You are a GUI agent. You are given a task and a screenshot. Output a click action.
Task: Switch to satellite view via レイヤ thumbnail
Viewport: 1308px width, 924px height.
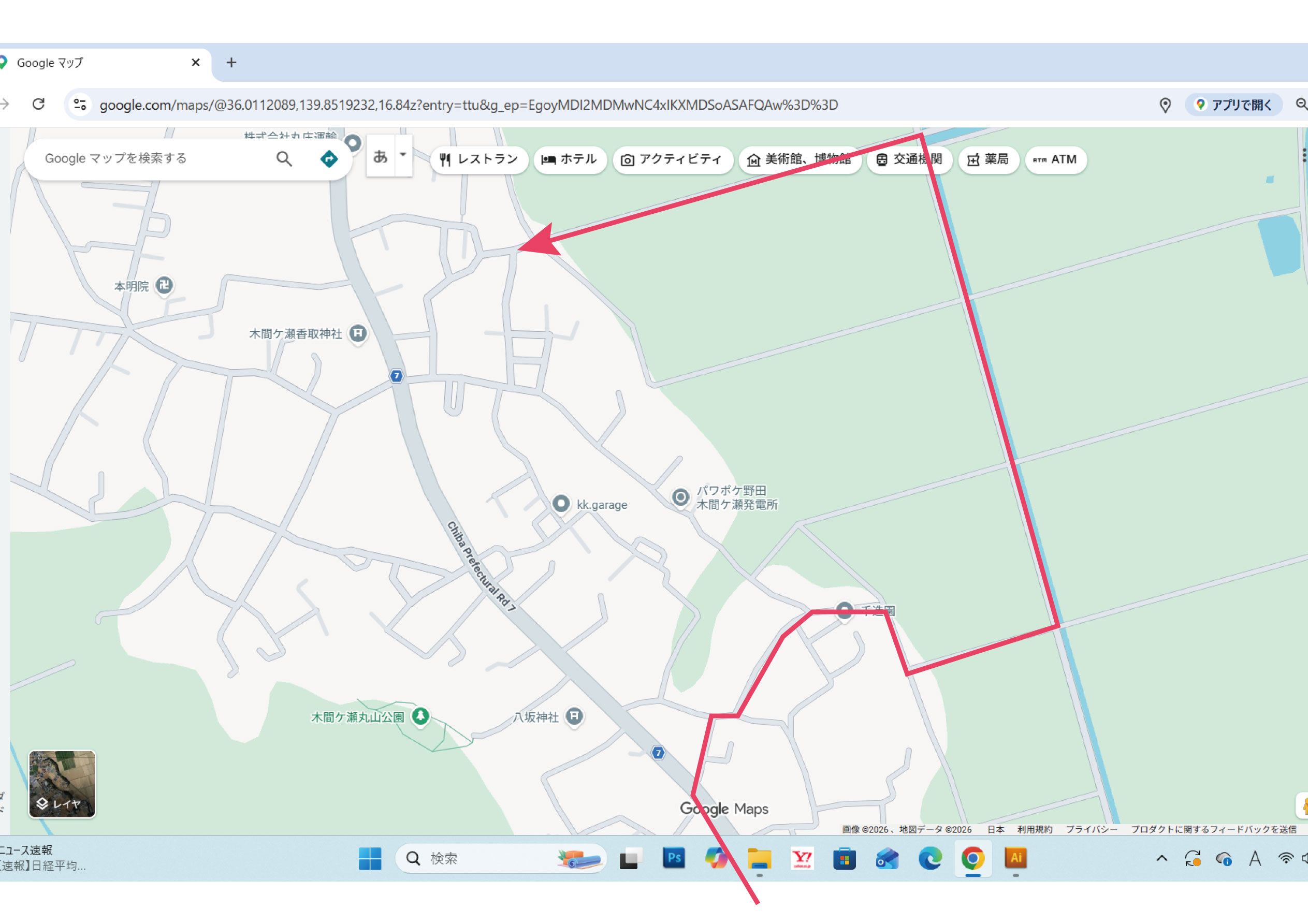click(x=62, y=783)
